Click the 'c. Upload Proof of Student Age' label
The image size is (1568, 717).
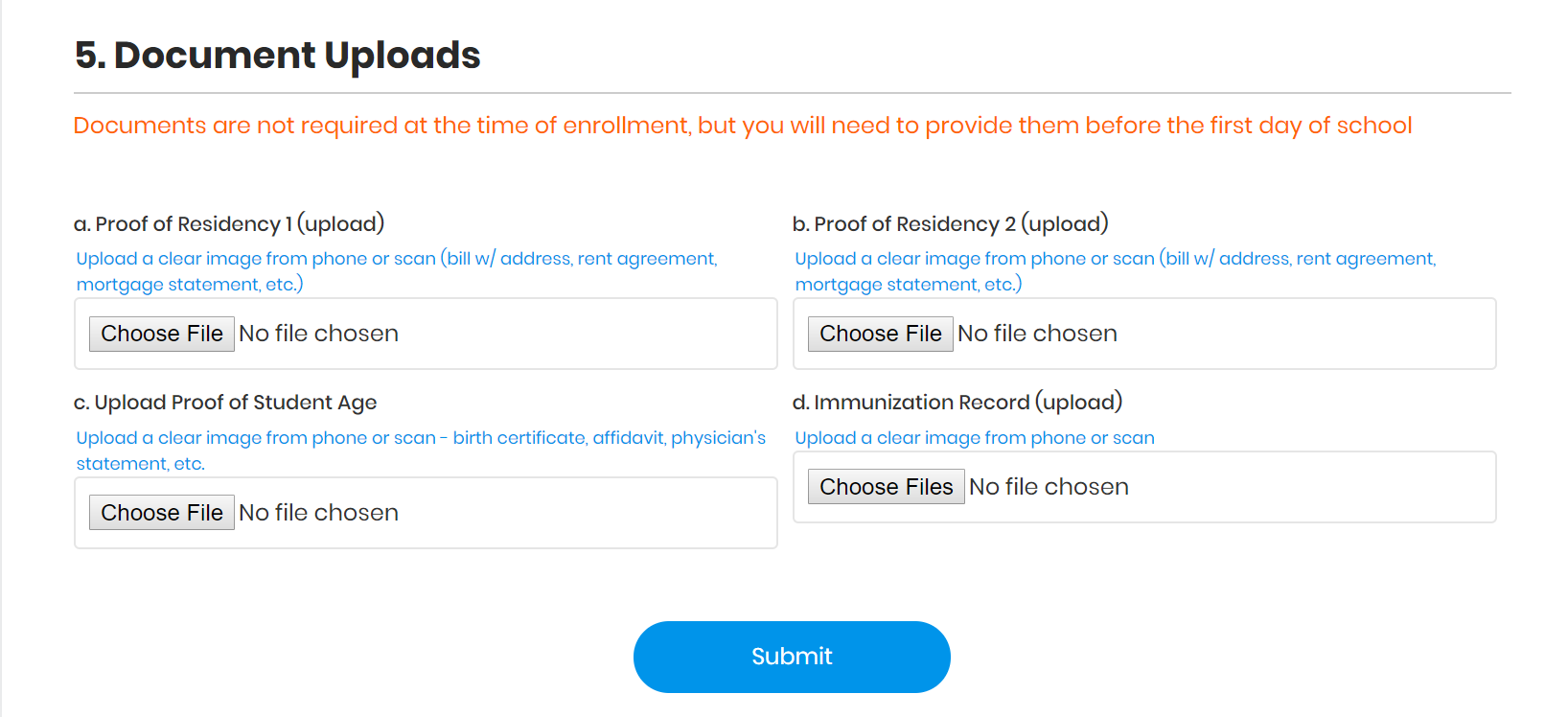tap(225, 403)
